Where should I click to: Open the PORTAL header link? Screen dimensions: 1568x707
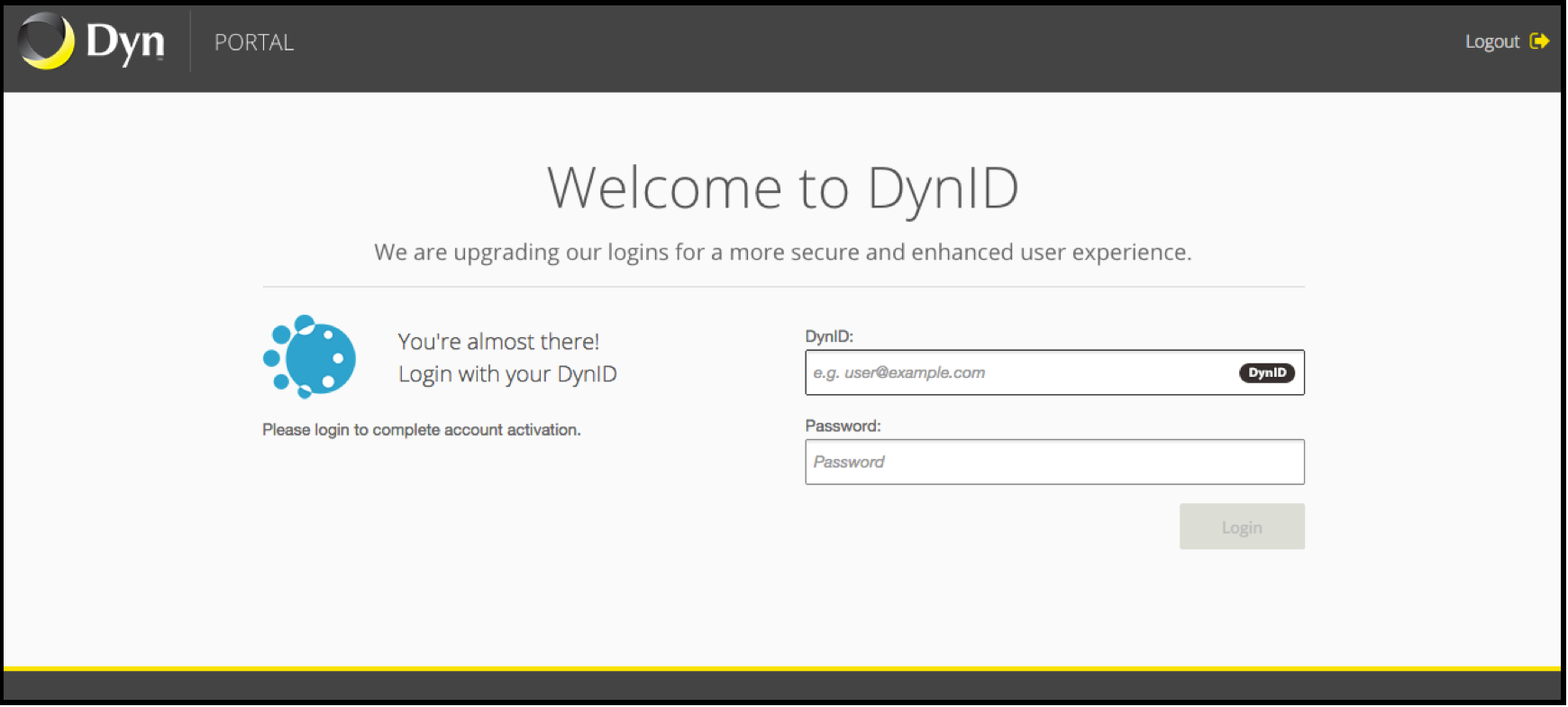254,42
